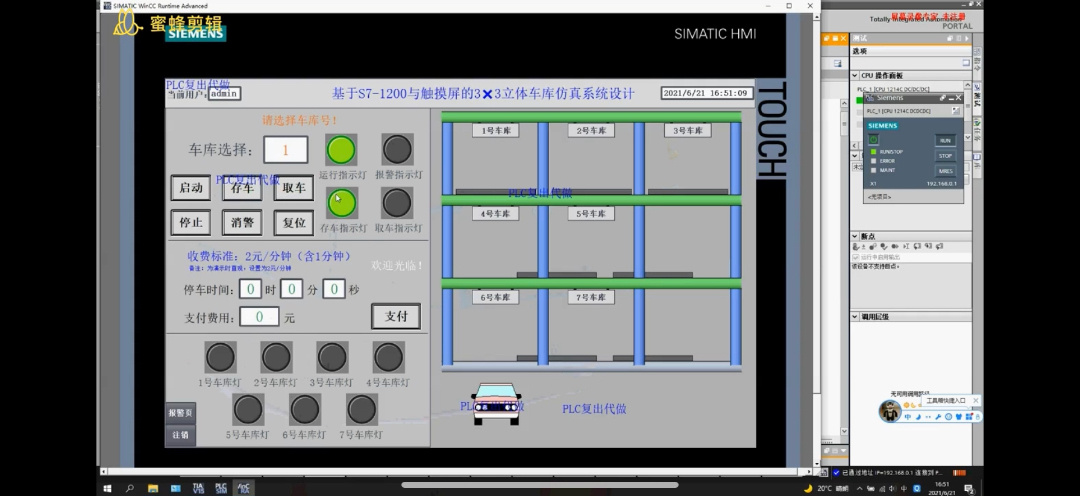Viewport: 1080px width, 496px height.
Task: Click the 当前用户 admin field
Action: tap(224, 93)
